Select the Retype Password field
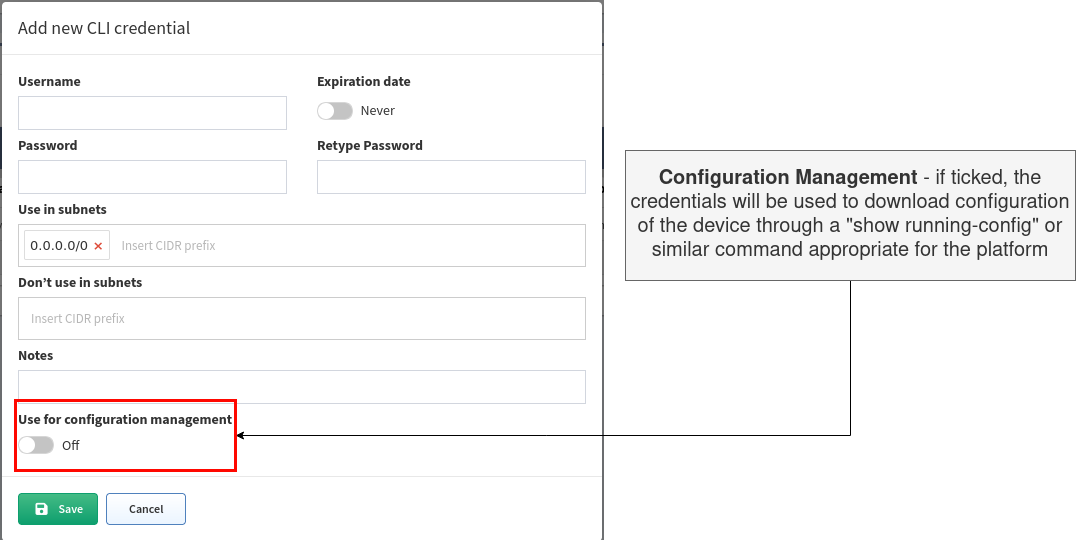Screen dimensions: 1076x542 (x=451, y=177)
